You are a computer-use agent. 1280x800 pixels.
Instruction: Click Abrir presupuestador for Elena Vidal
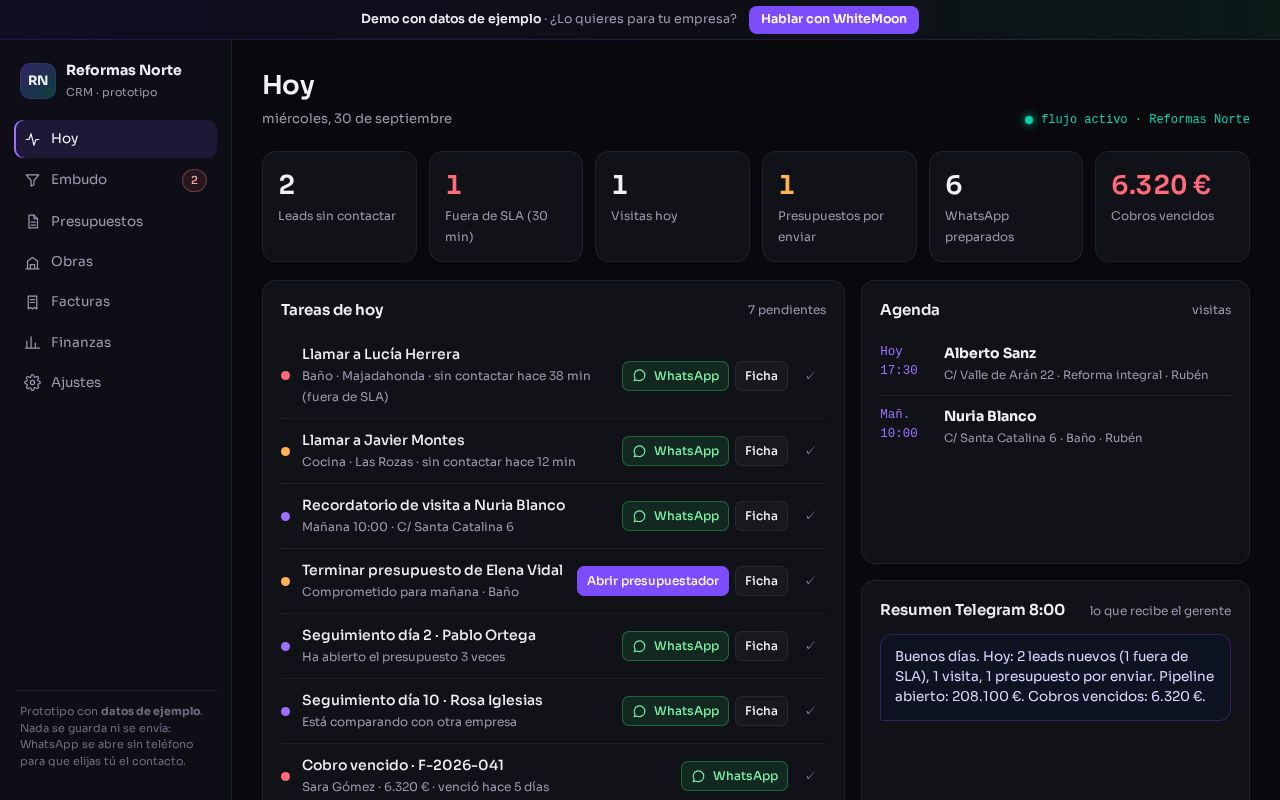point(653,581)
